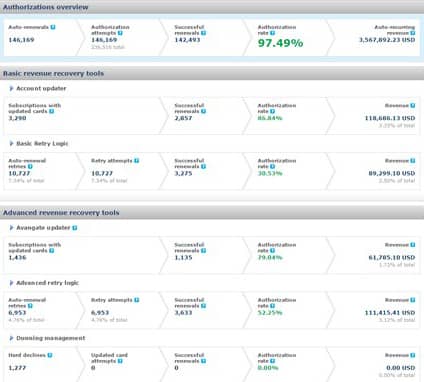This screenshot has width=424, height=382.
Task: Collapse the Avangate updater section arrow
Action: (11, 228)
